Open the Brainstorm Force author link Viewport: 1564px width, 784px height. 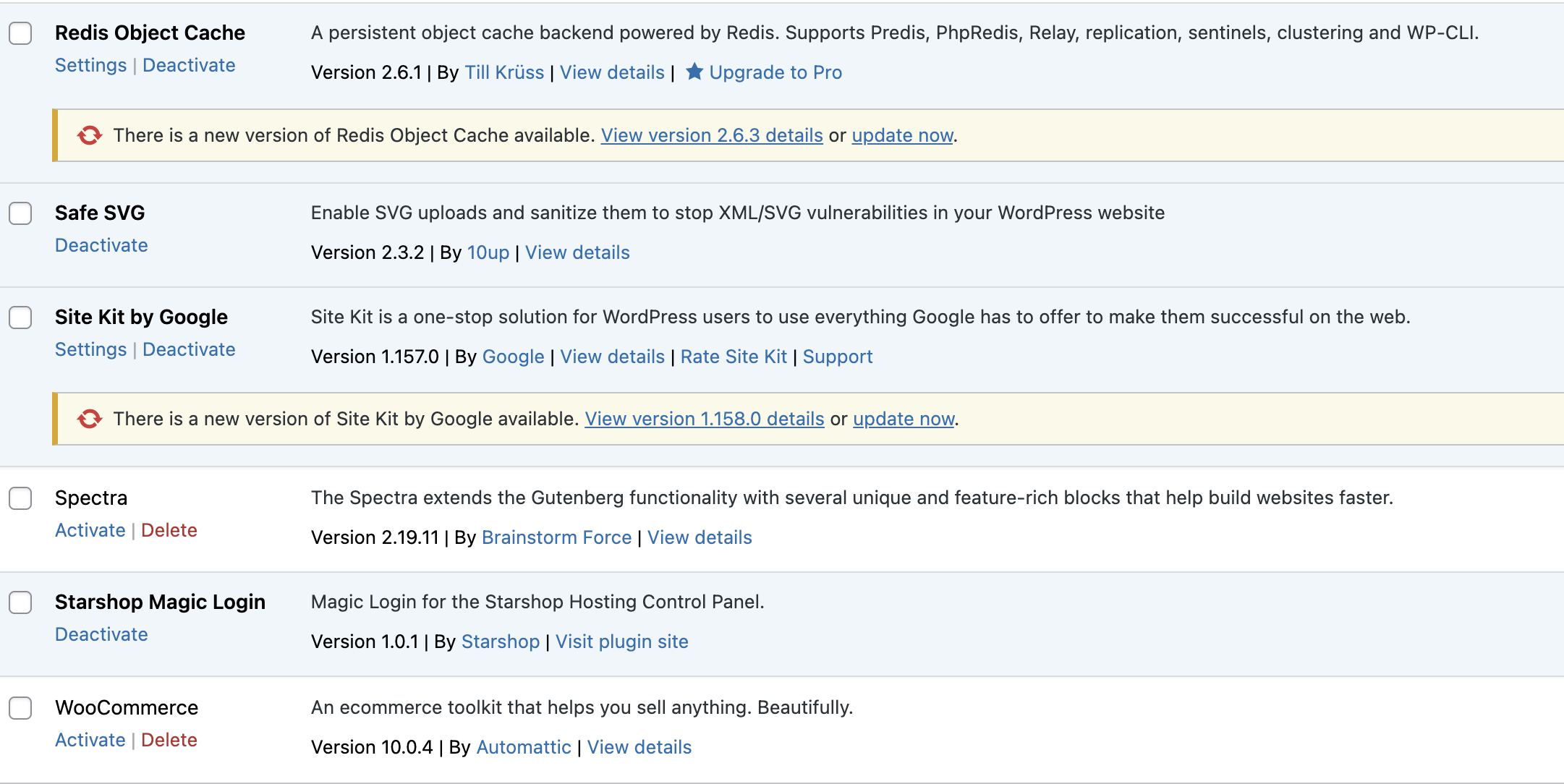coord(556,537)
